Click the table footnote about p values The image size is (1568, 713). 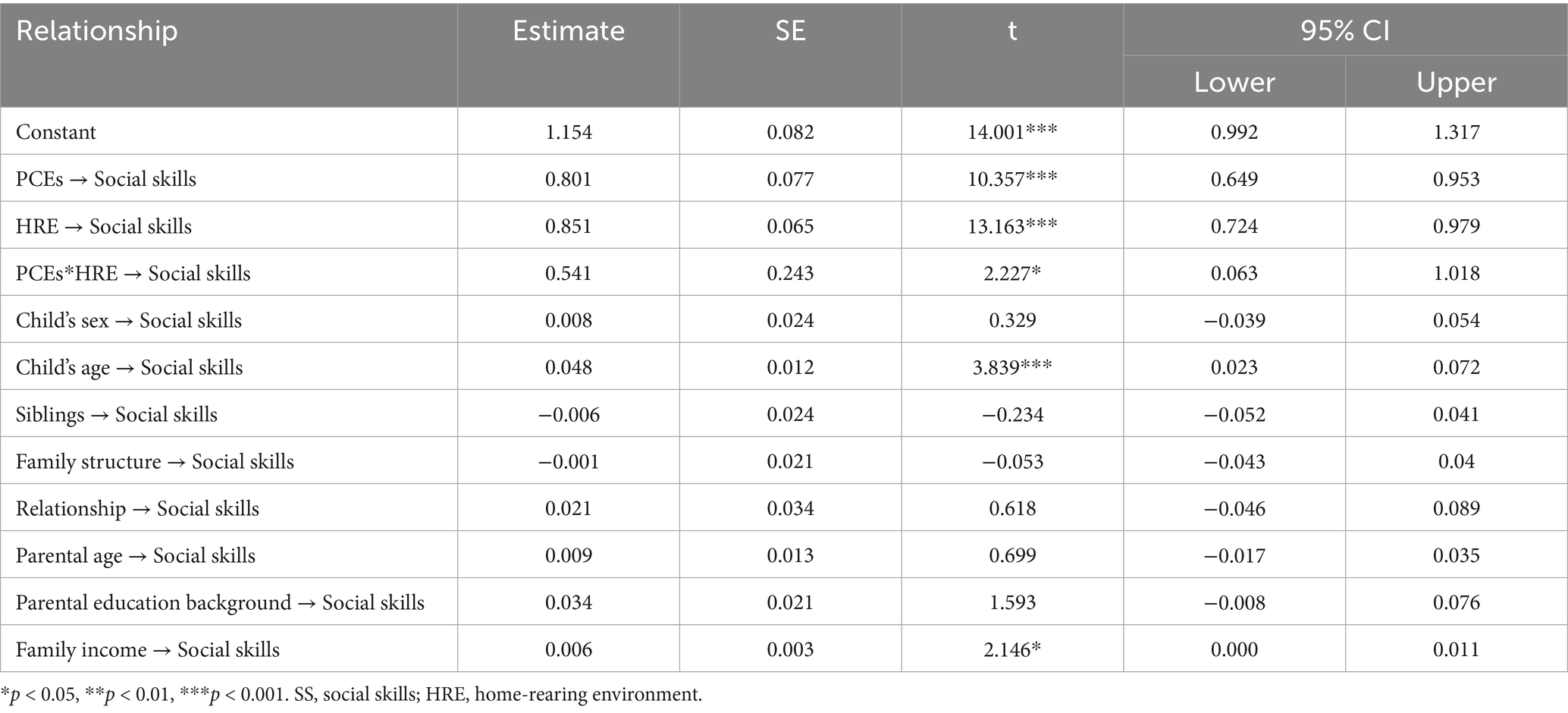point(352,694)
